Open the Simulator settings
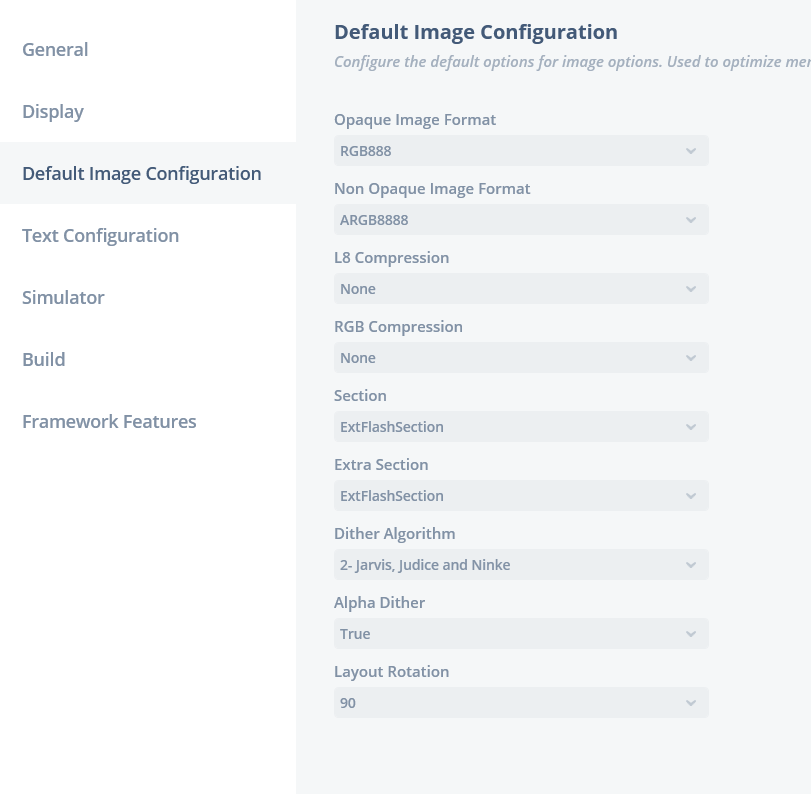 [x=63, y=298]
